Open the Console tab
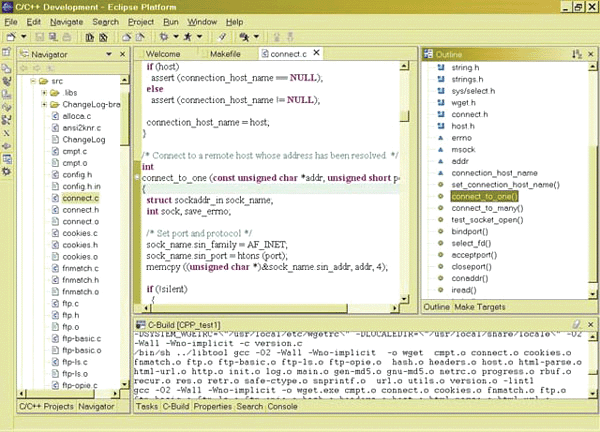The image size is (600, 432). (283, 407)
